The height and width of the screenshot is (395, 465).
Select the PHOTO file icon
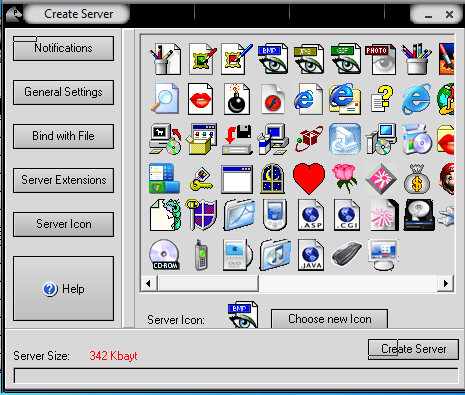click(380, 59)
